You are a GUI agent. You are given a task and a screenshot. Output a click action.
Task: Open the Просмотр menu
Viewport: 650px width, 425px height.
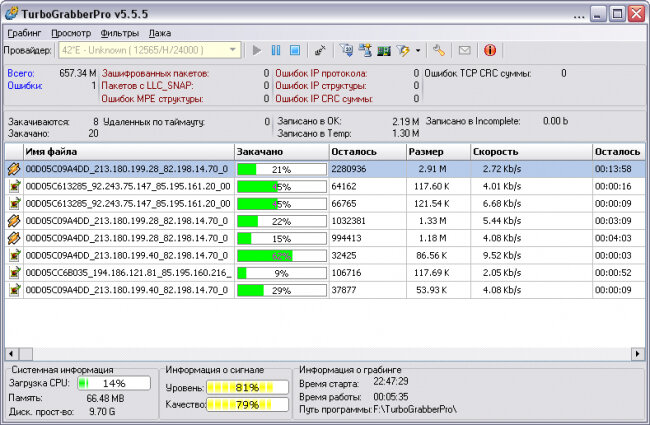(71, 33)
